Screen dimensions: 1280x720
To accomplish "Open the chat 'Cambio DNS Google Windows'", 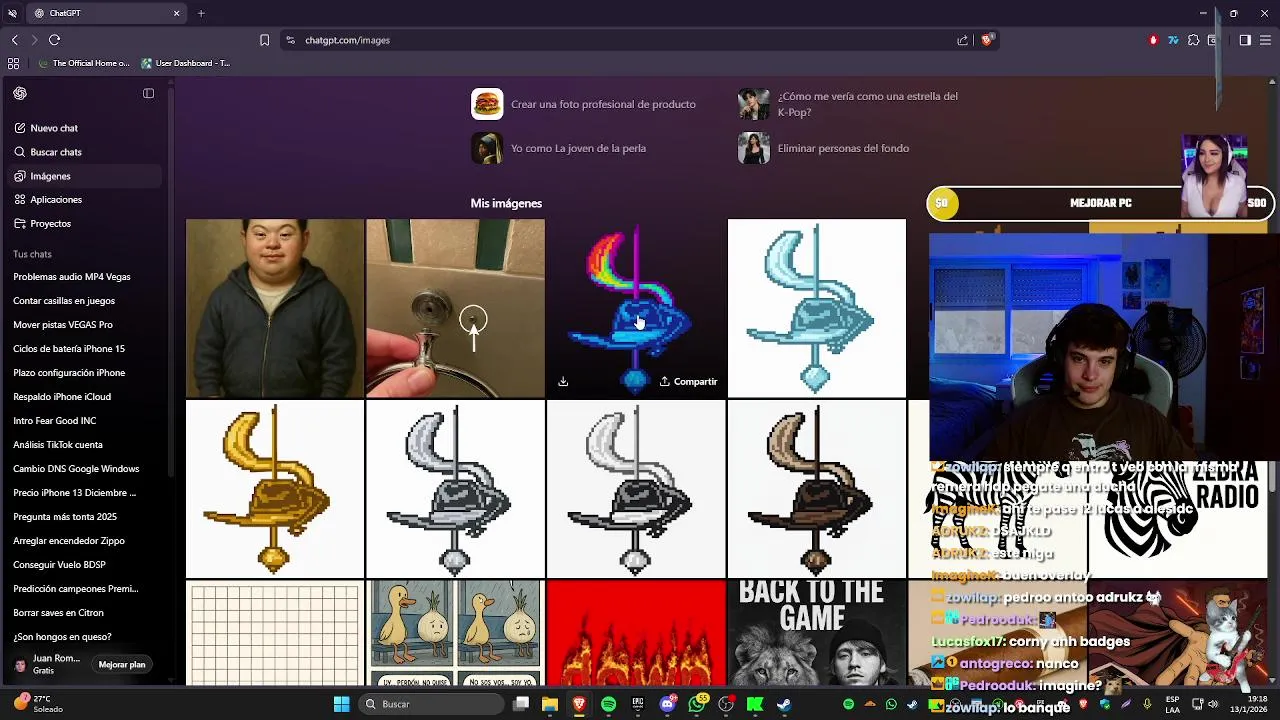I will 76,469.
